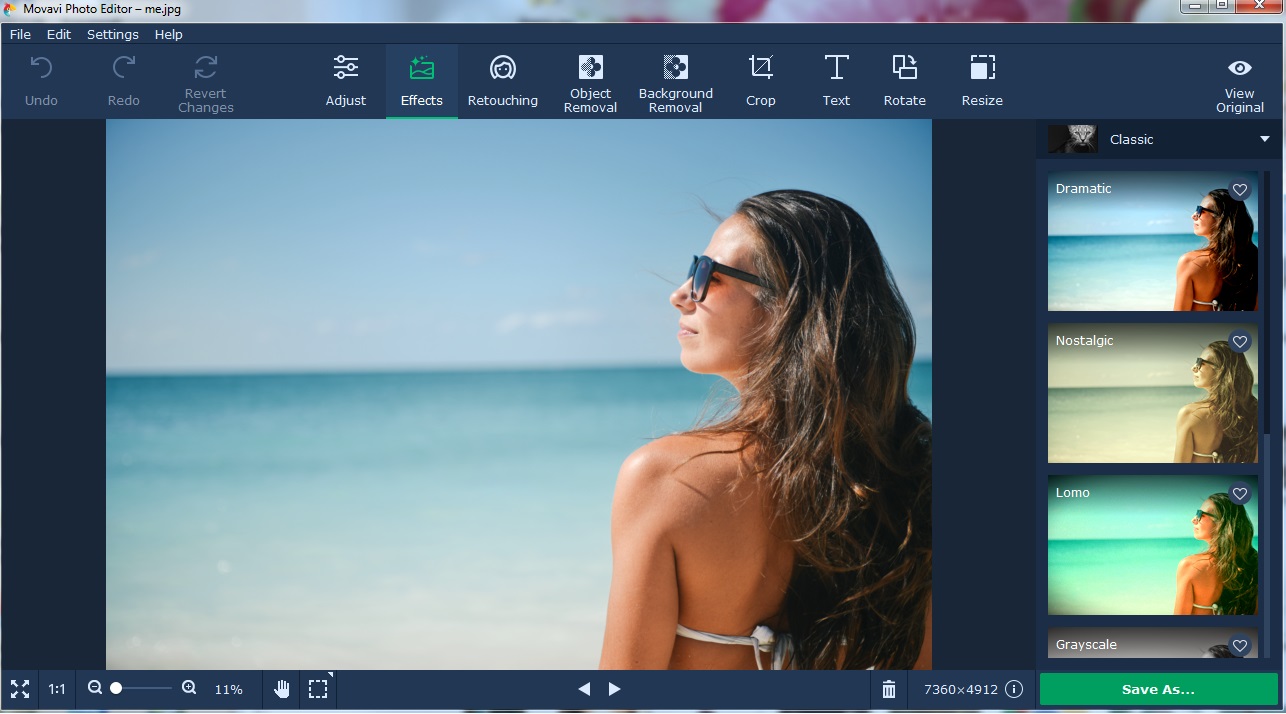Open the File menu
This screenshot has height=714, width=1286.
[x=20, y=34]
